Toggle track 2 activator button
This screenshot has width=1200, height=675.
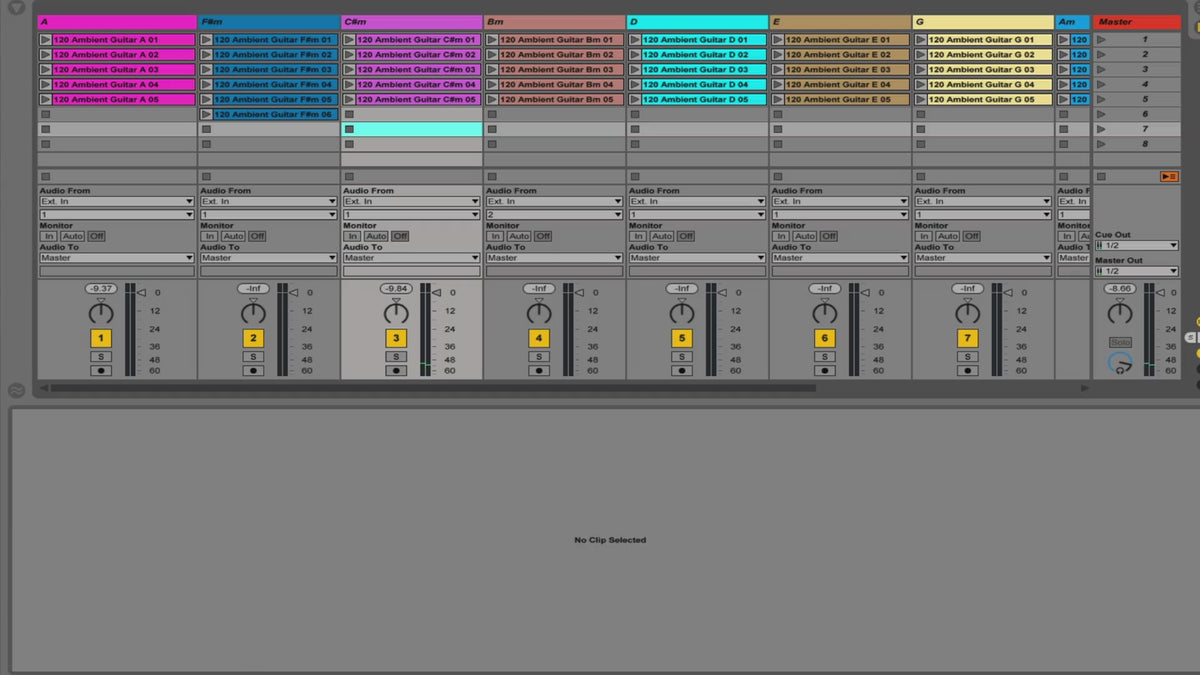click(x=254, y=339)
